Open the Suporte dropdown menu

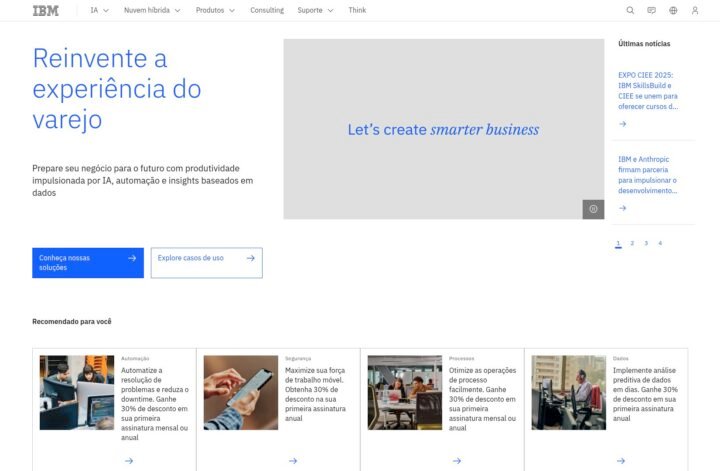click(x=315, y=10)
